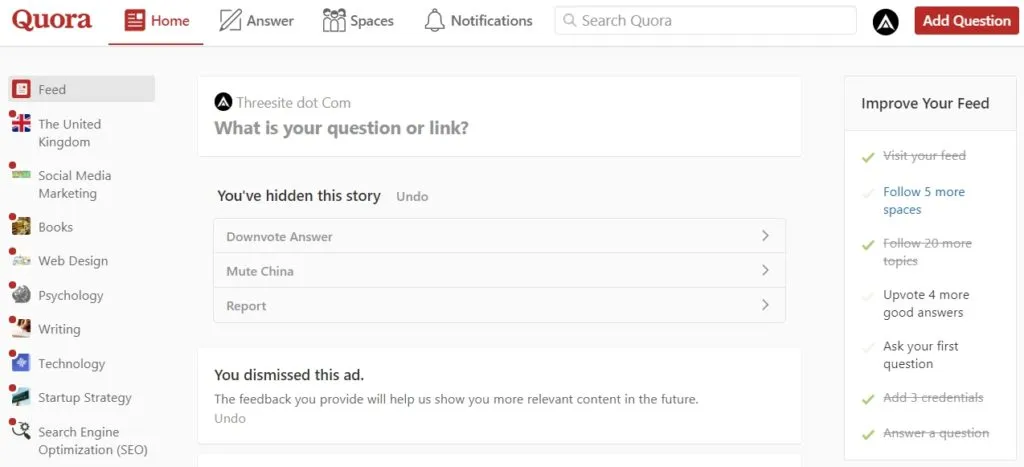Open the Books topic icon

pyautogui.click(x=21, y=227)
